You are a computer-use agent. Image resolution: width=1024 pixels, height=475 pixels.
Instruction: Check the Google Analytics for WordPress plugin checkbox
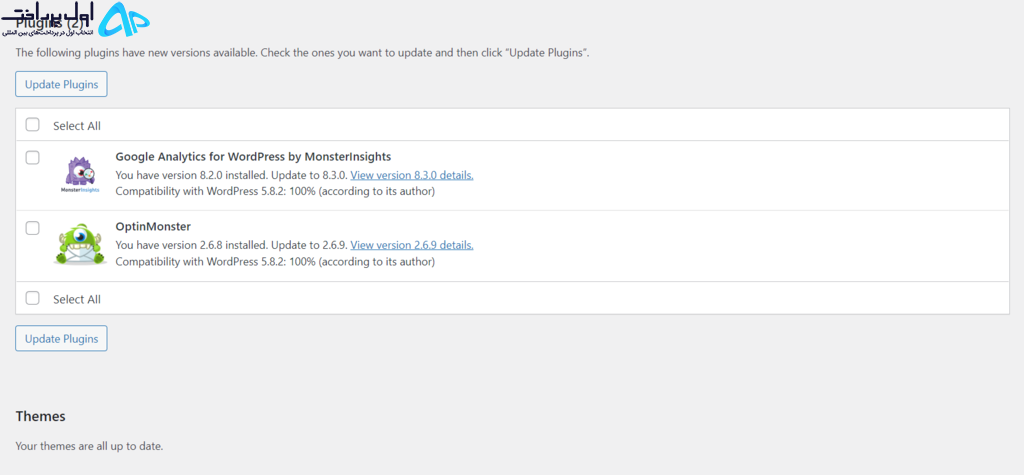coord(33,157)
